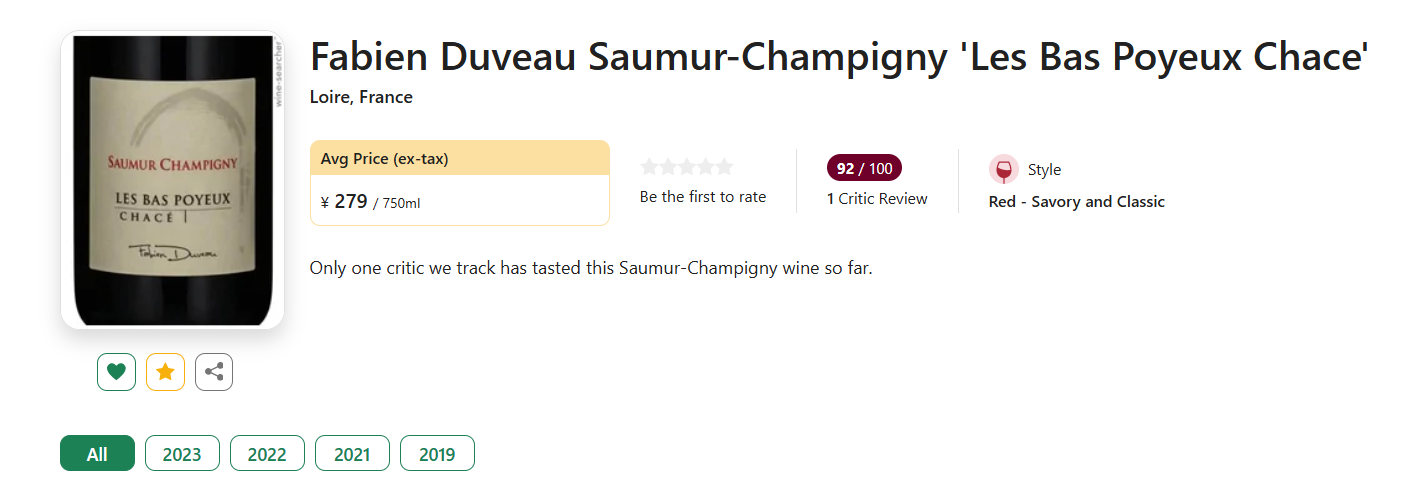Open the 1 Critic Review link
The width and height of the screenshot is (1406, 504).
(x=877, y=198)
